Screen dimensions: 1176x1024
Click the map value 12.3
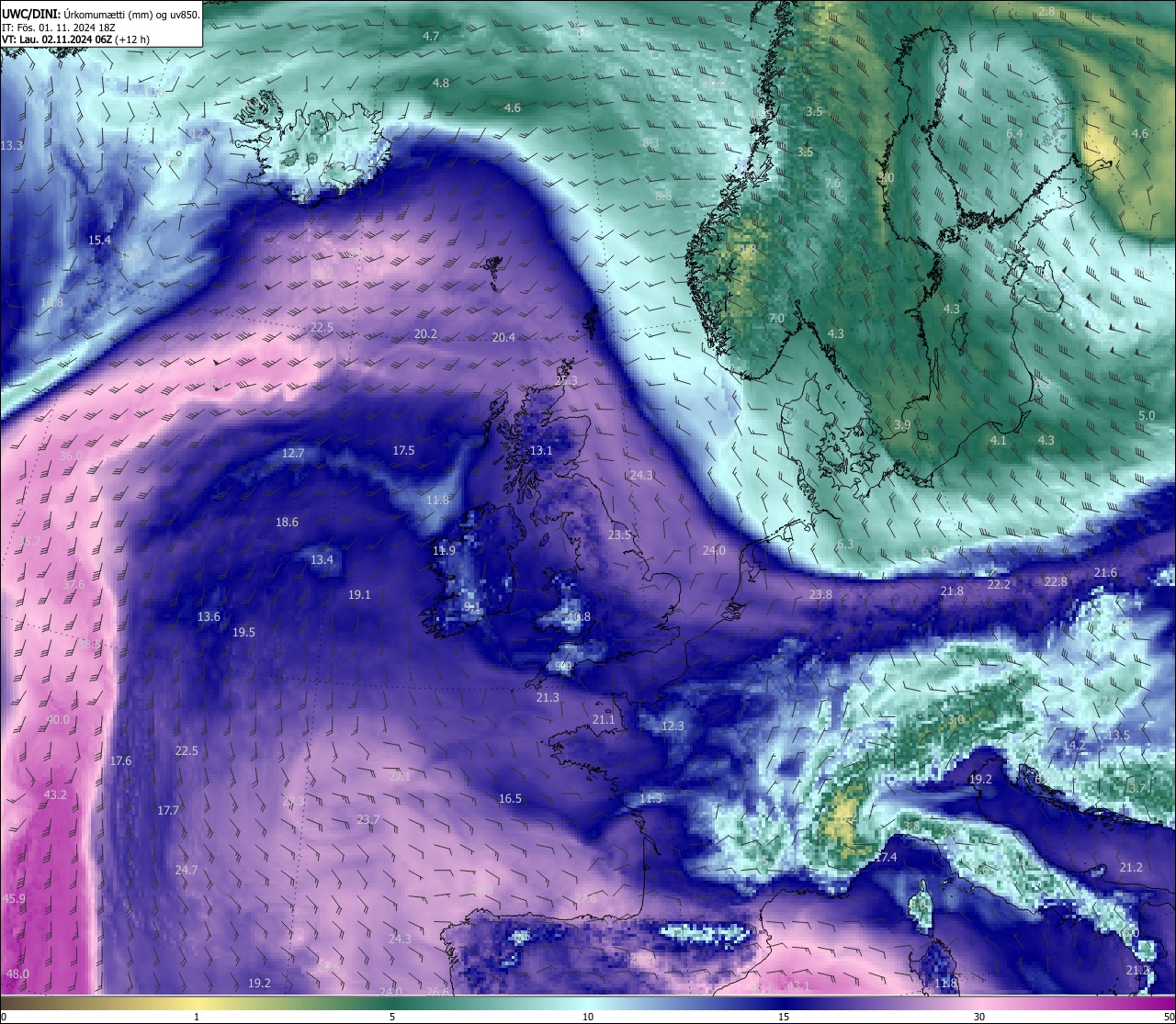coord(673,726)
